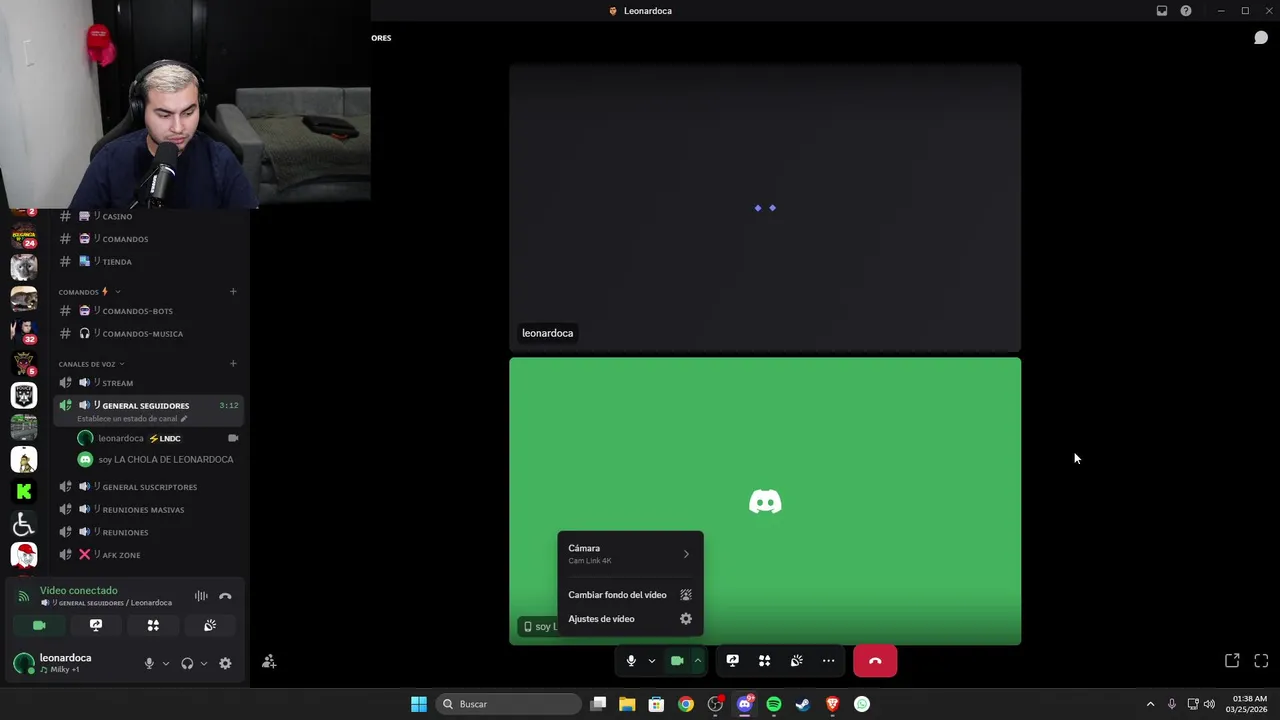Expand input device arrow in user panel
1280x720 pixels.
tap(165, 663)
